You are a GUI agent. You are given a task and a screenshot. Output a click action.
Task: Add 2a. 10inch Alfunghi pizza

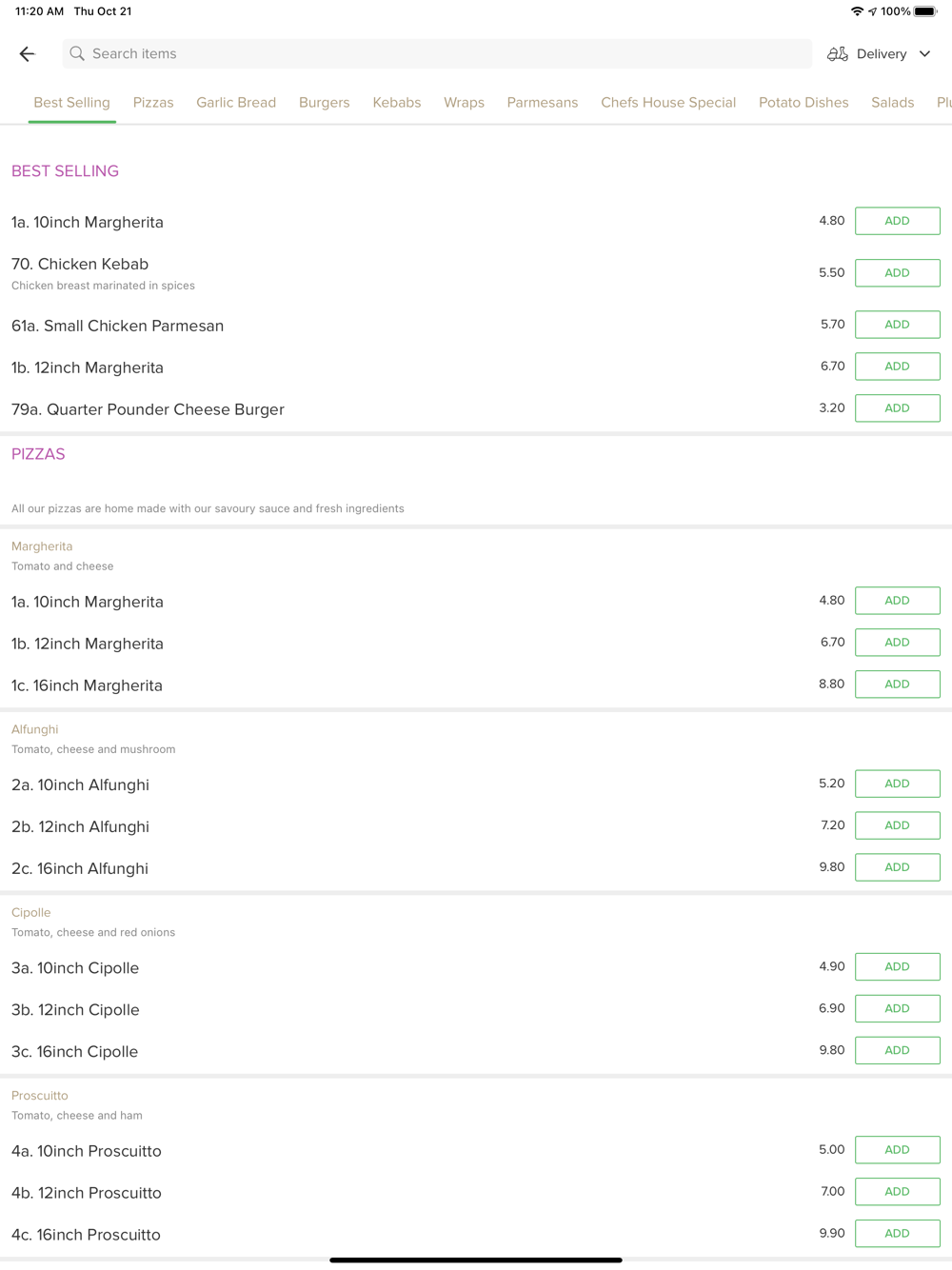[897, 784]
